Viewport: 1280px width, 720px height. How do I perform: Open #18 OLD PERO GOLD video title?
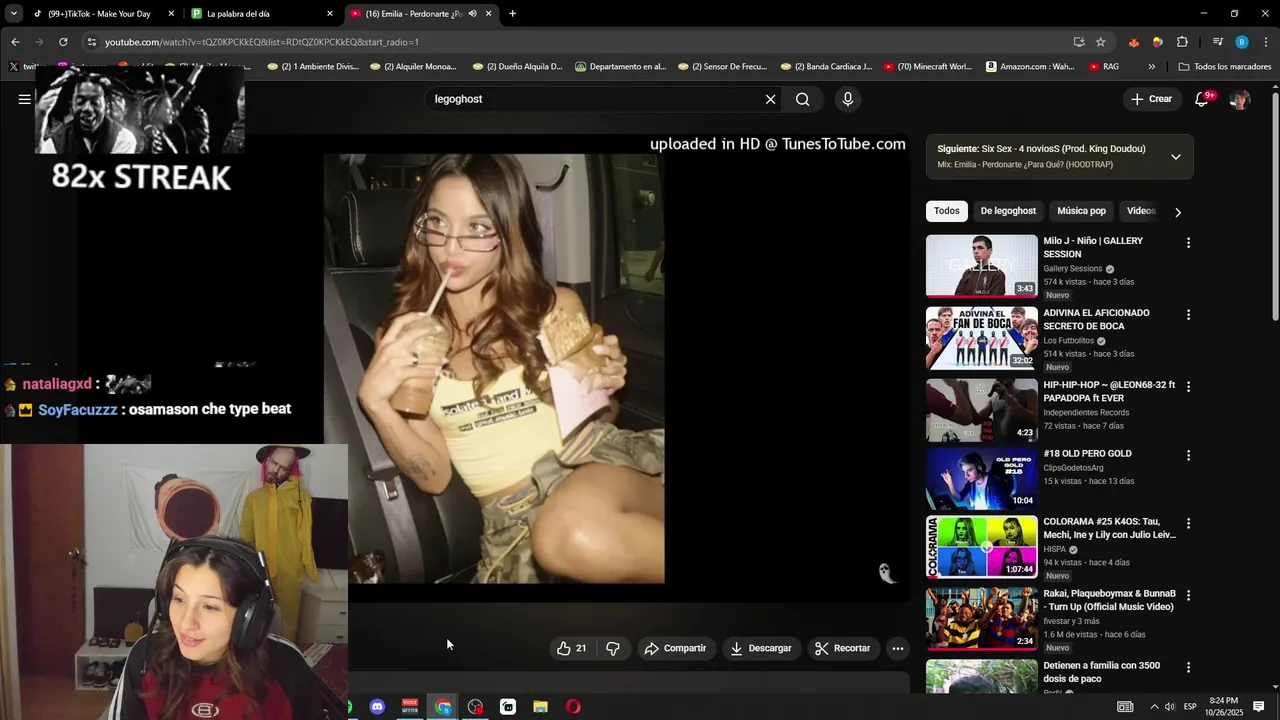(1087, 453)
